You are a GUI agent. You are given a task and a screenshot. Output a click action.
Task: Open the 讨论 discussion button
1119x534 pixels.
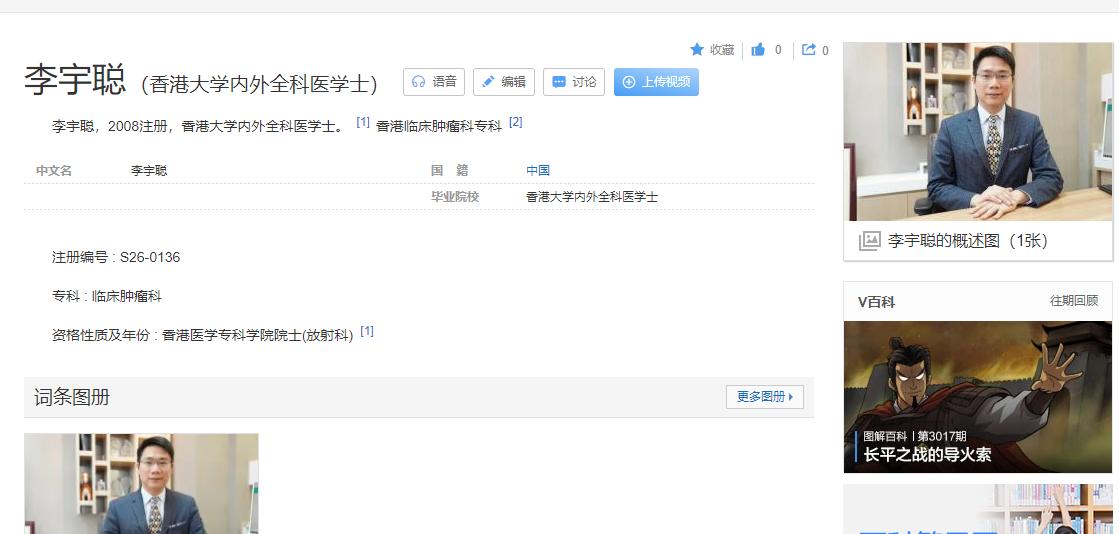click(x=574, y=82)
